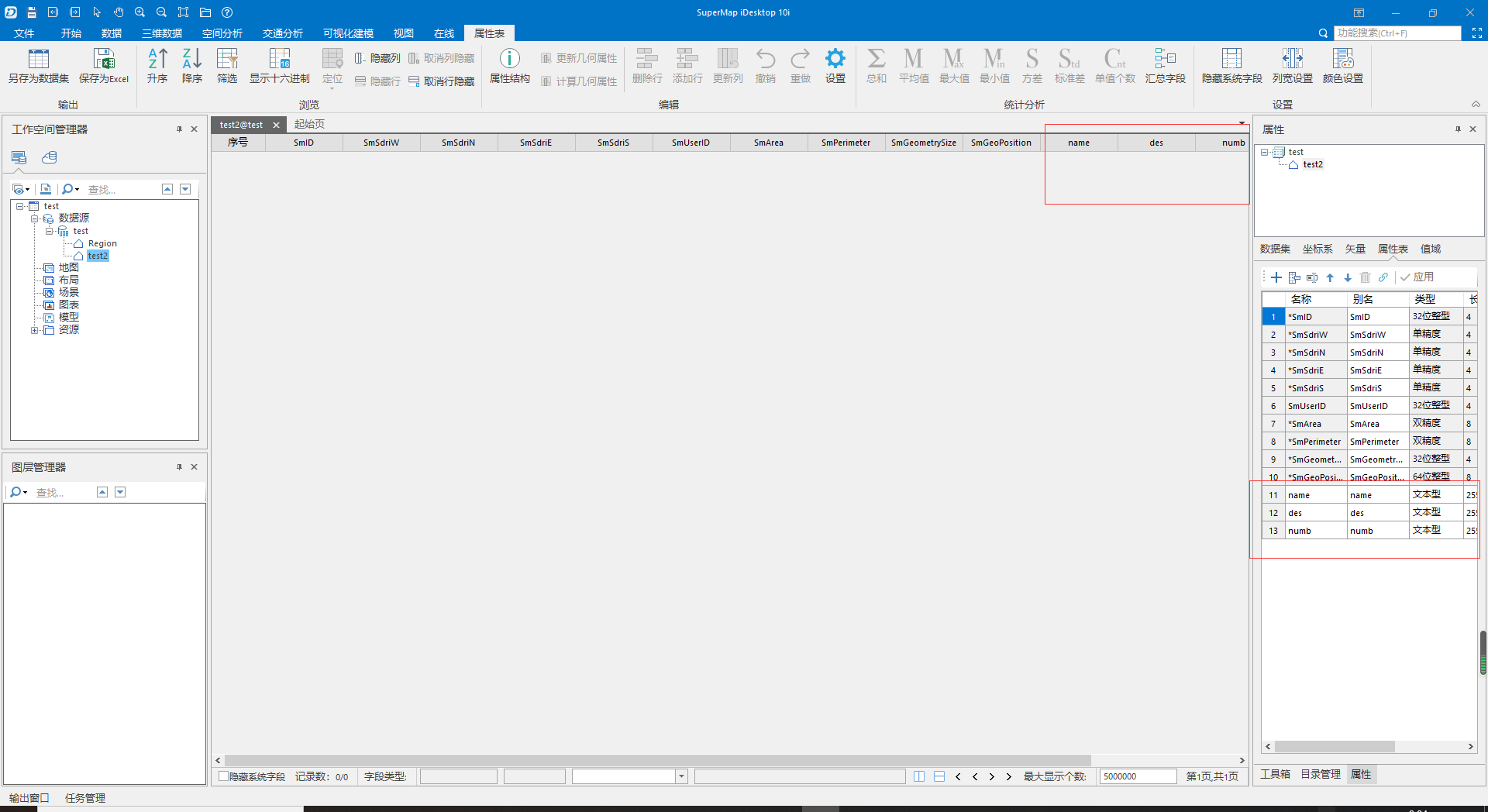Switch to the 可视化建模 ribbon tab
The height and width of the screenshot is (812, 1488).
[348, 33]
